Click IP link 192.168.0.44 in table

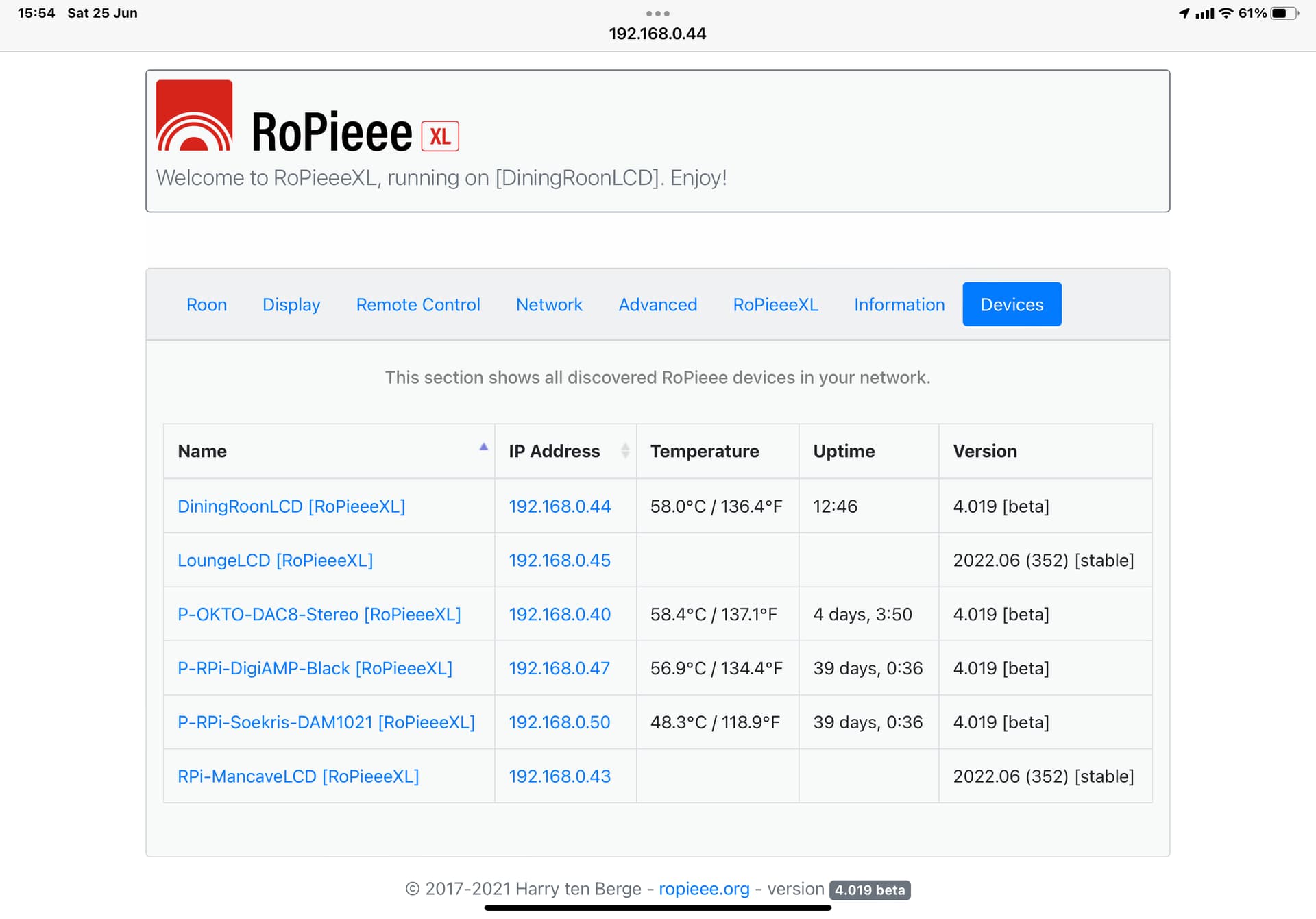pos(559,506)
